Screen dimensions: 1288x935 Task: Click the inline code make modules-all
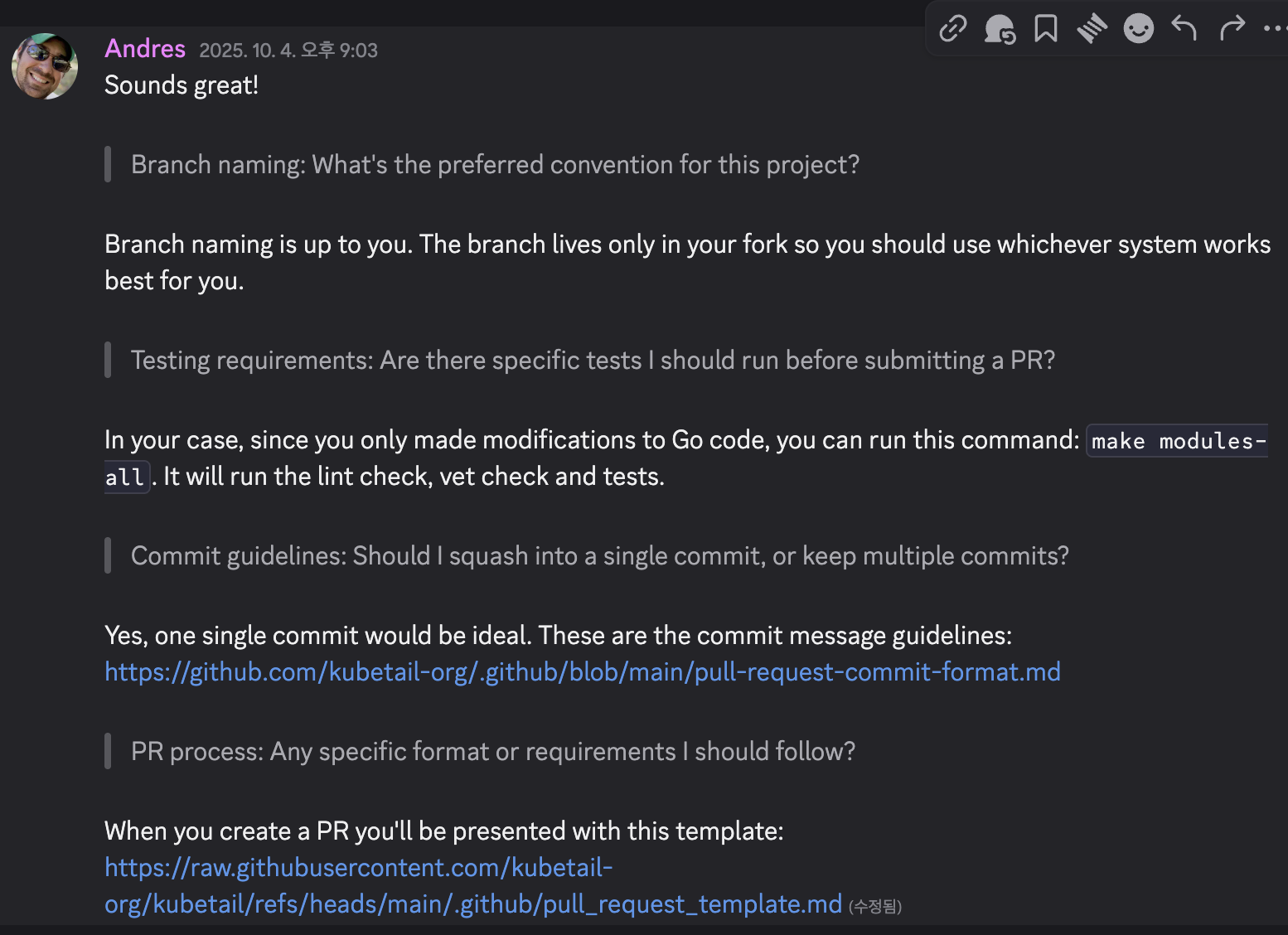click(1177, 441)
